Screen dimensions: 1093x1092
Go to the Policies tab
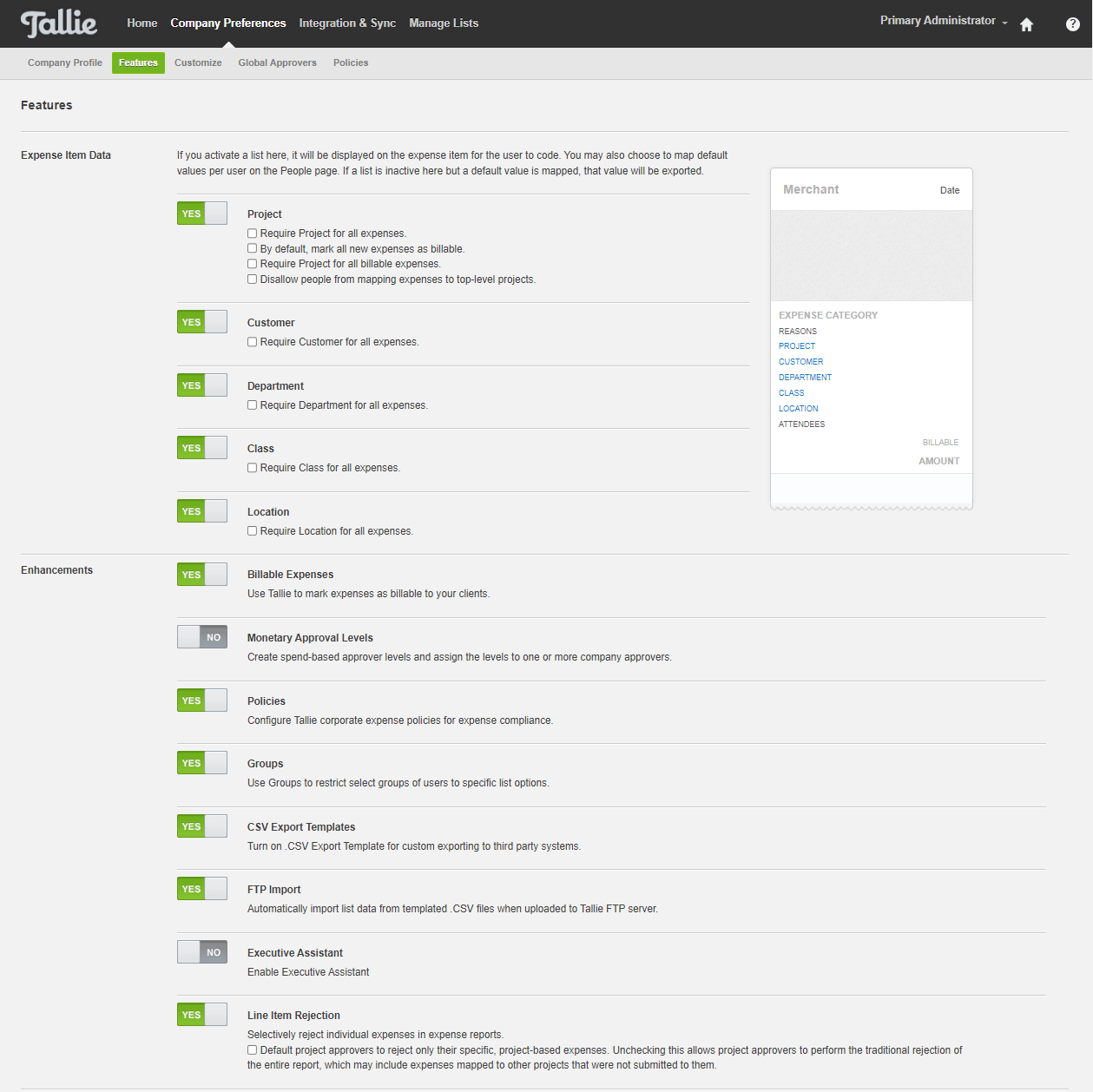[351, 62]
